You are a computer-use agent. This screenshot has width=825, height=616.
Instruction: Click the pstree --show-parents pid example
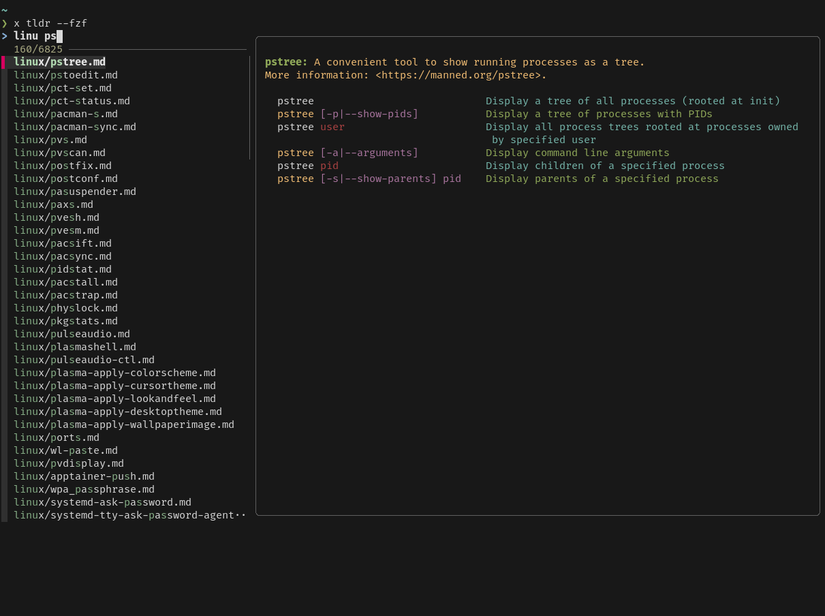coord(369,179)
